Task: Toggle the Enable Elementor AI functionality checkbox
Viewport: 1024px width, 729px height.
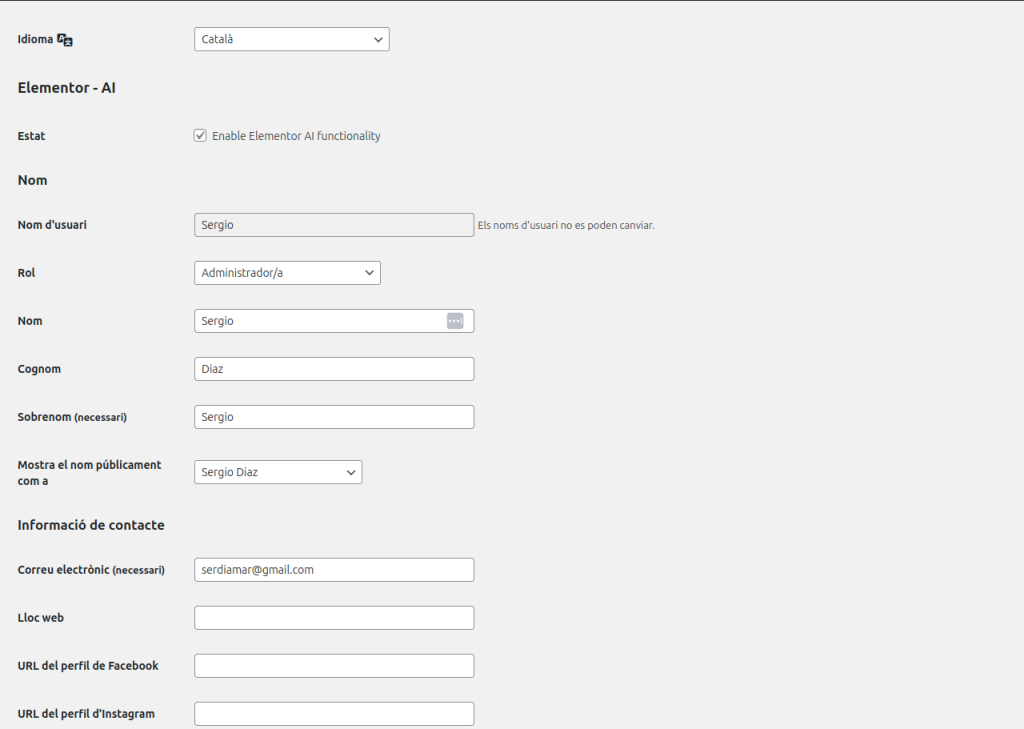Action: [200, 136]
